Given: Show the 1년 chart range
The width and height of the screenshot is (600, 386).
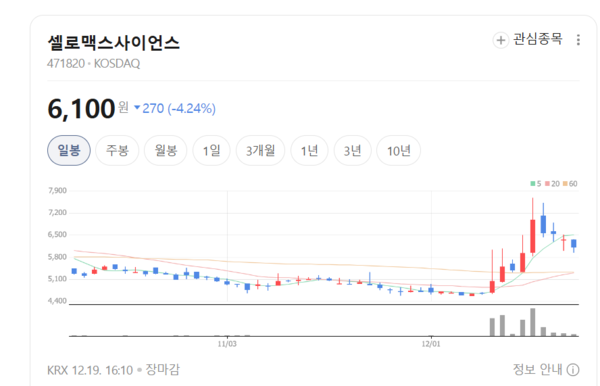Looking at the screenshot, I should point(309,150).
